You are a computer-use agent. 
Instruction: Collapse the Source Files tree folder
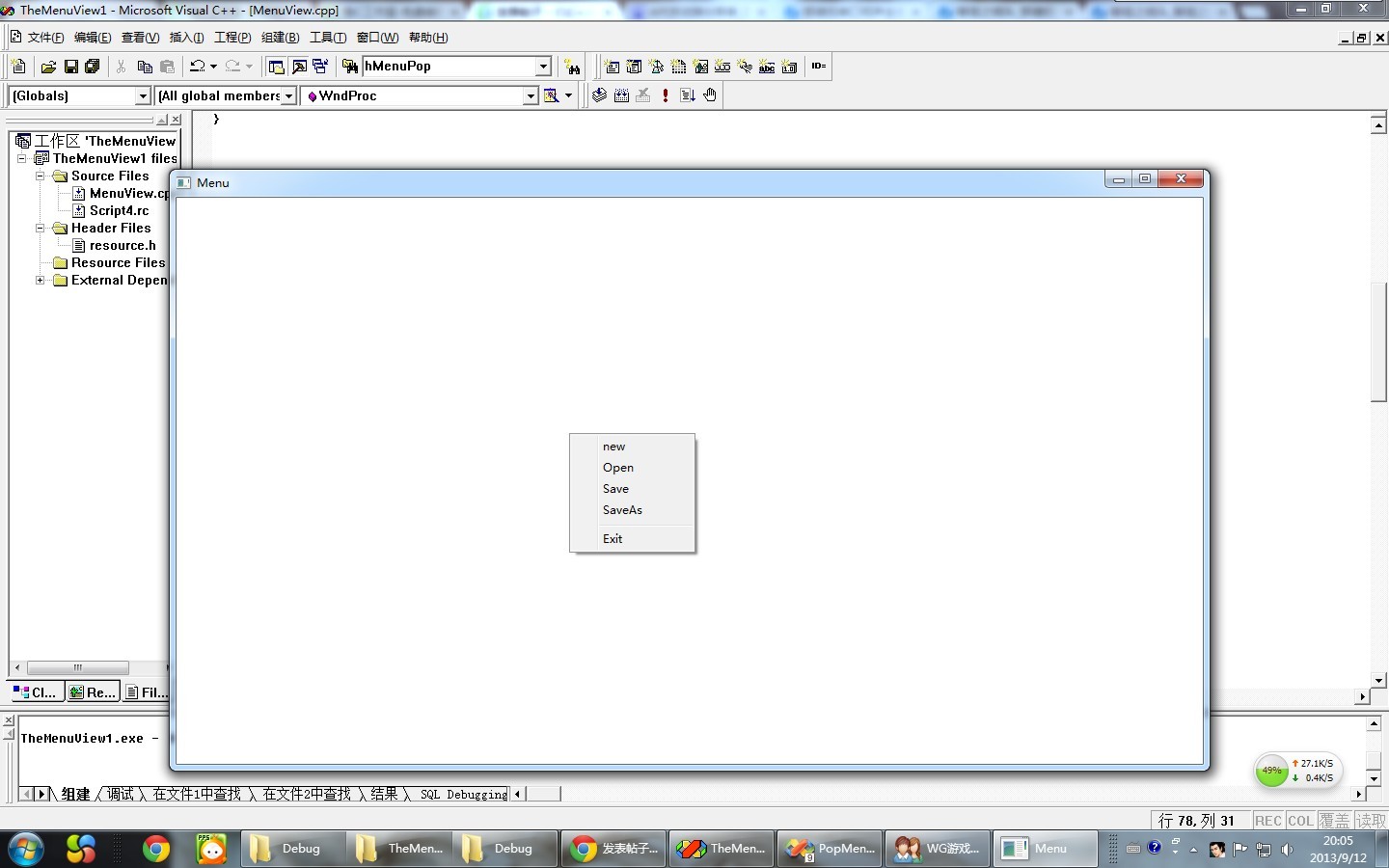41,176
